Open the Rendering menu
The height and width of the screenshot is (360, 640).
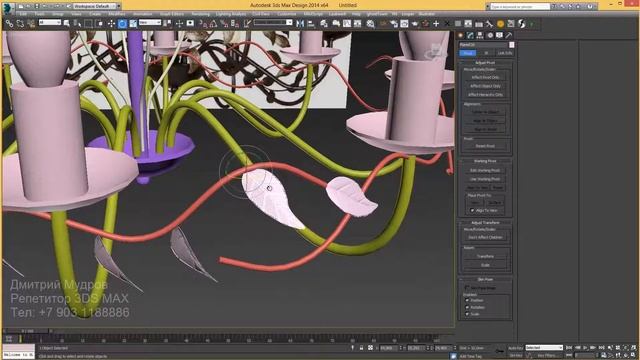coord(200,14)
